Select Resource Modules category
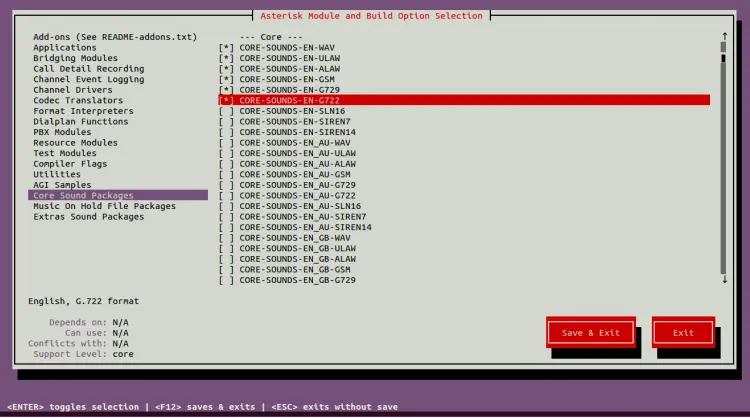Screen dimensions: 750x418 coord(75,143)
